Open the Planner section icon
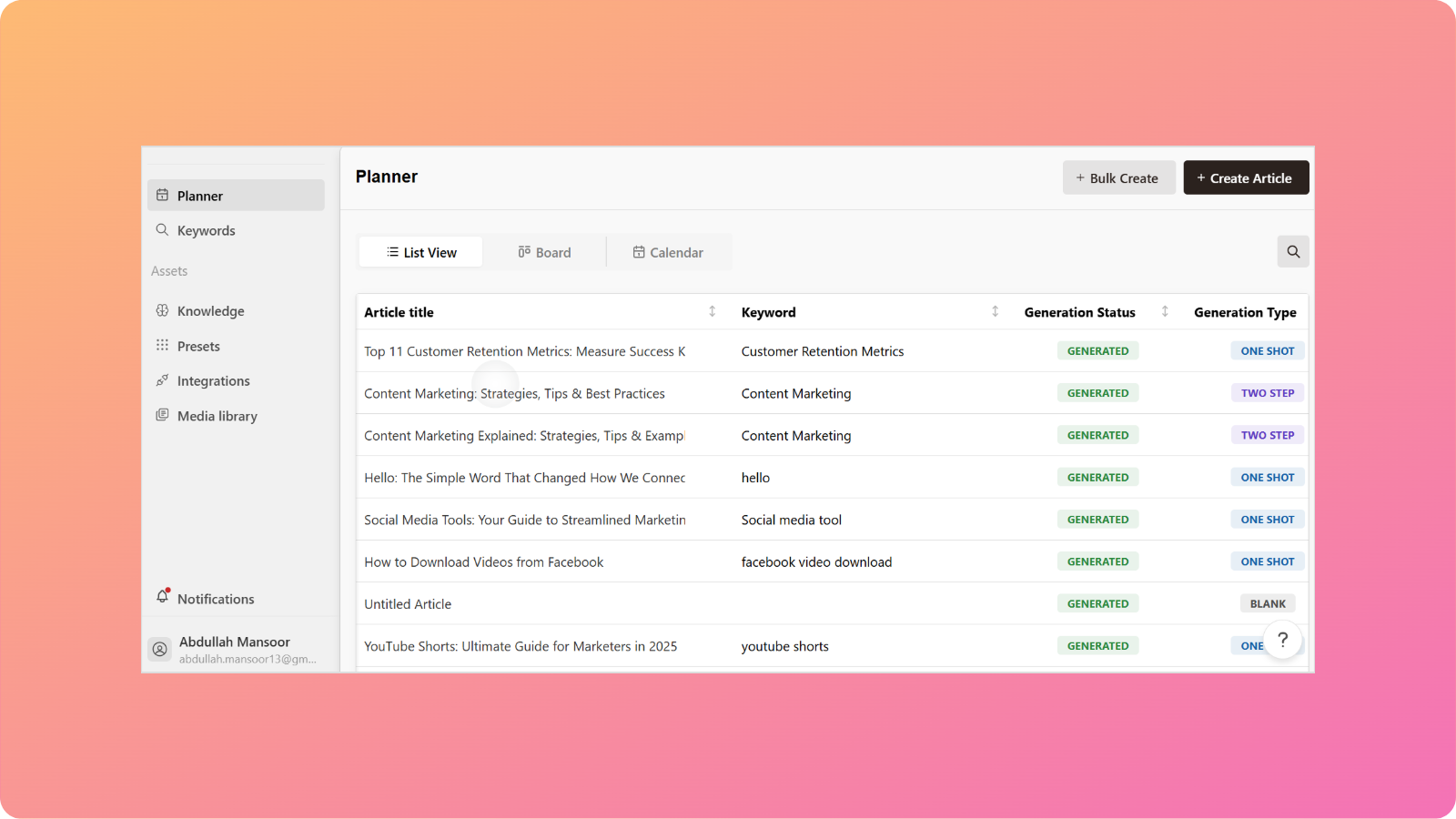Viewport: 1456px width, 819px height. (162, 195)
